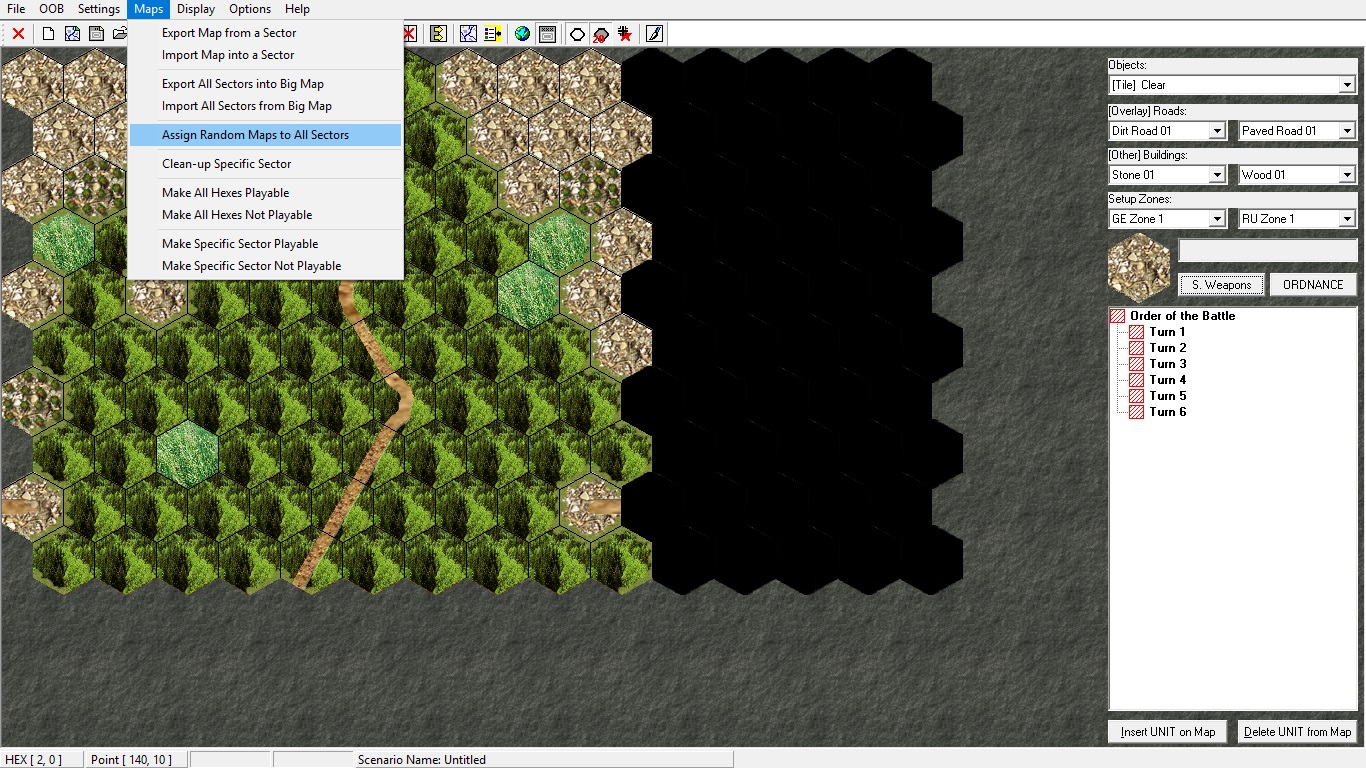Click the globe toolbar icon
The height and width of the screenshot is (768, 1366).
(522, 34)
